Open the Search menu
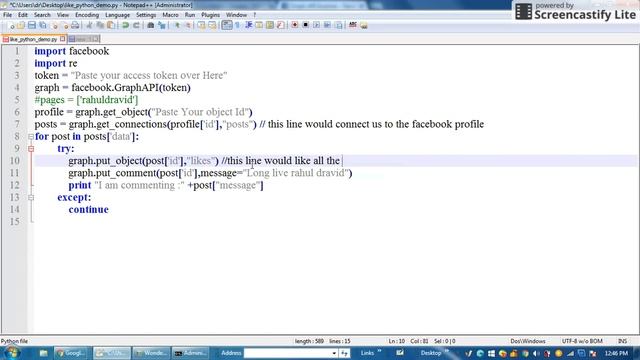The height and width of the screenshot is (360, 640). coord(42,15)
